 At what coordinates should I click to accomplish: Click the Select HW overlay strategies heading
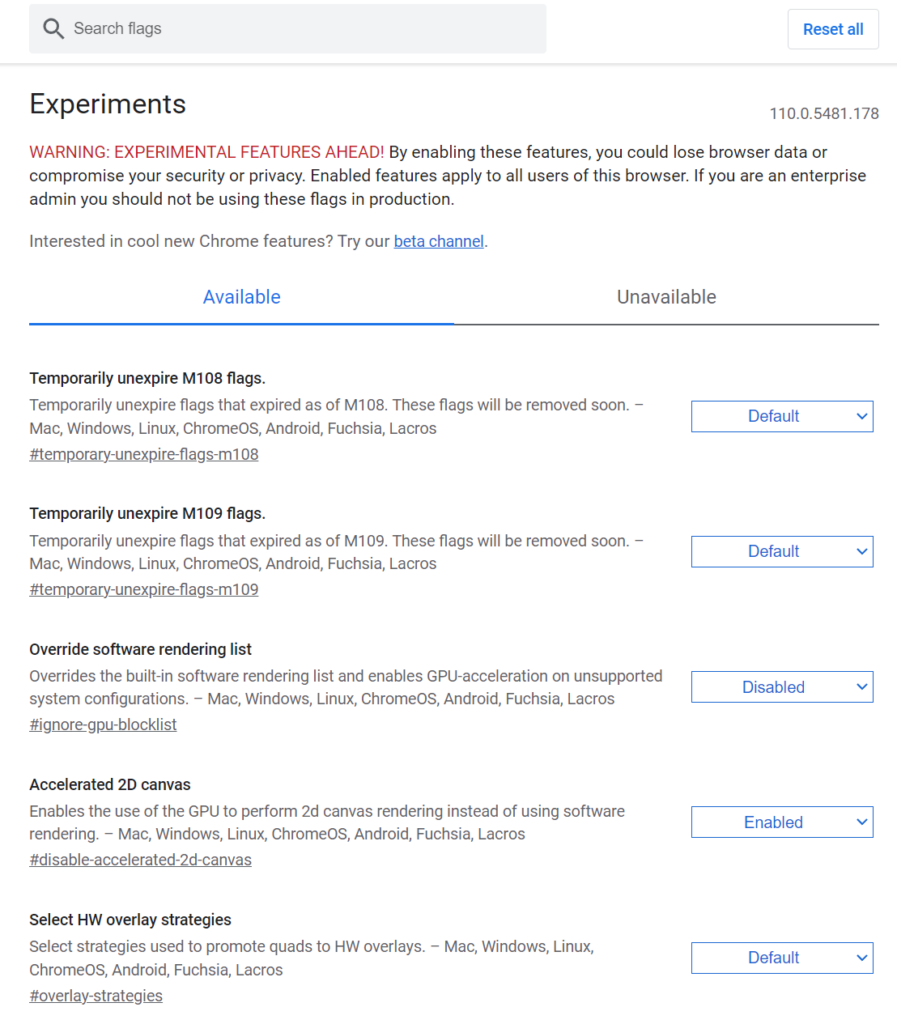click(x=130, y=920)
